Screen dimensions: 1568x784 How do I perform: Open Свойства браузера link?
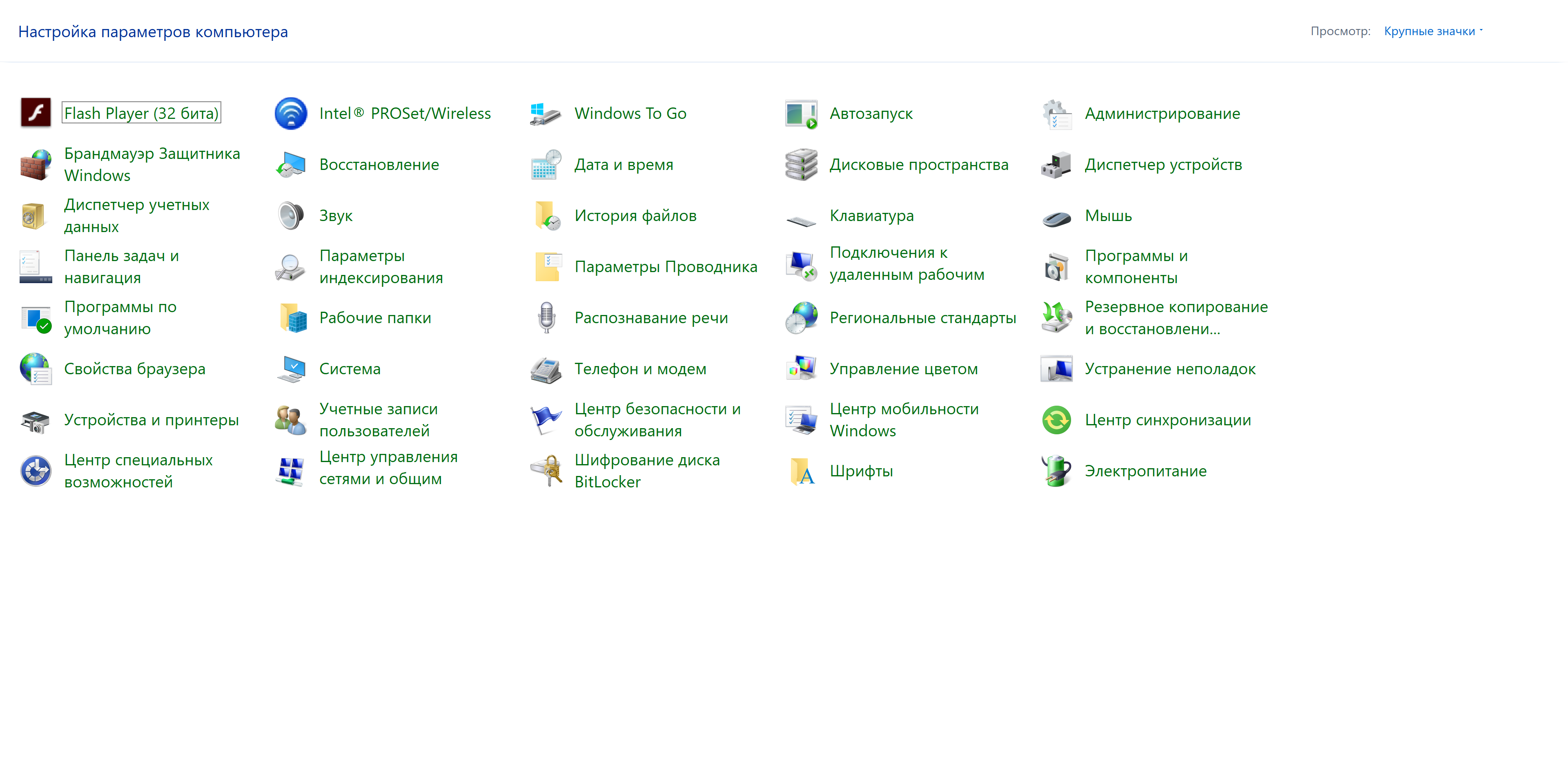[134, 369]
